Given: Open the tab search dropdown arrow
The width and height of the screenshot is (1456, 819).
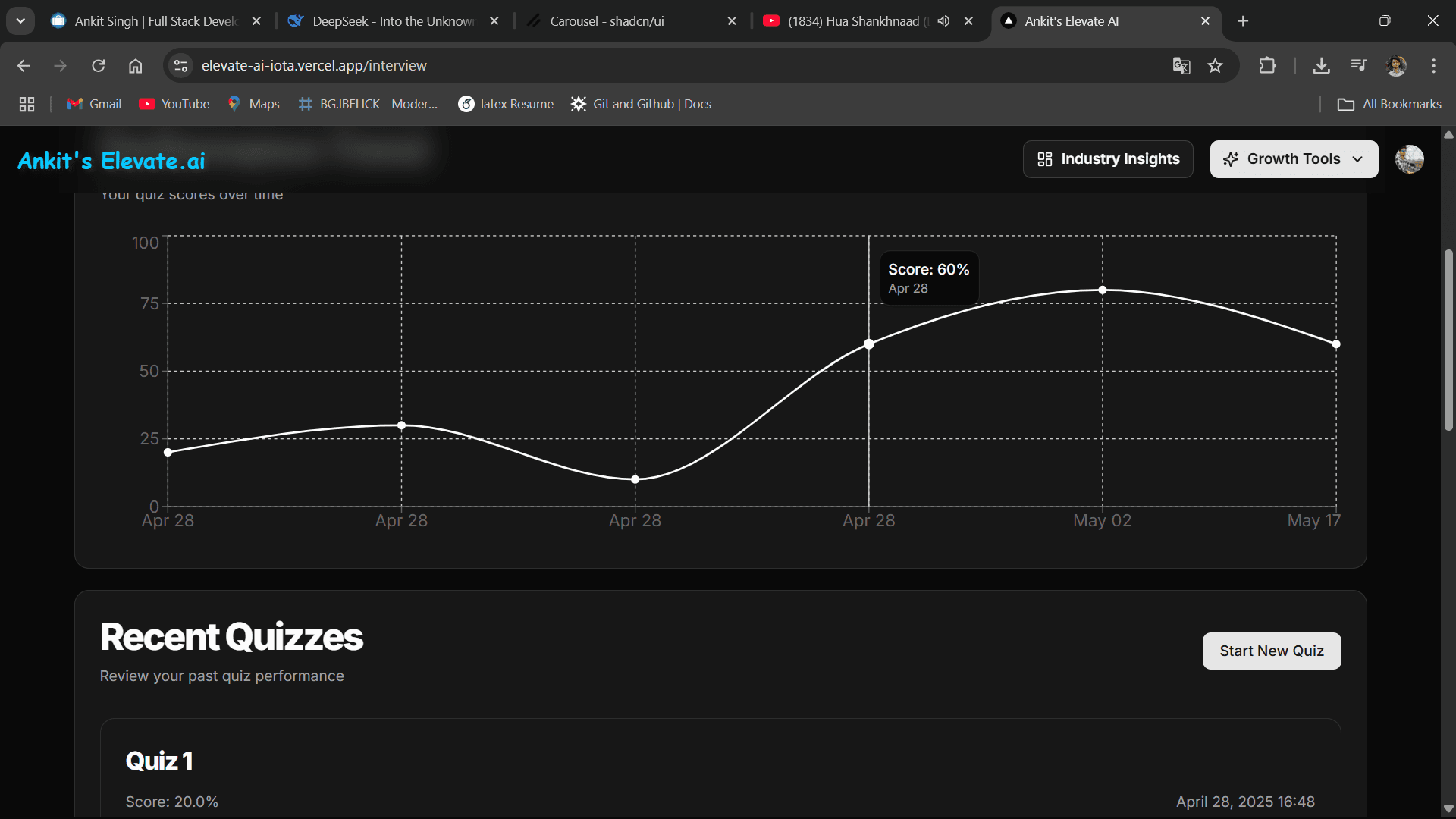Looking at the screenshot, I should tap(20, 21).
